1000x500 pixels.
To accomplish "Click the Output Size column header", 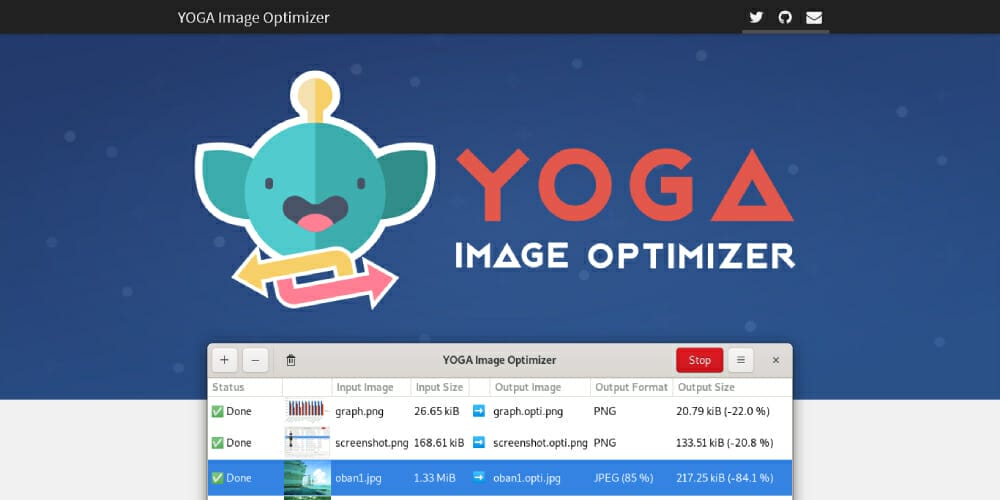I will pyautogui.click(x=732, y=387).
